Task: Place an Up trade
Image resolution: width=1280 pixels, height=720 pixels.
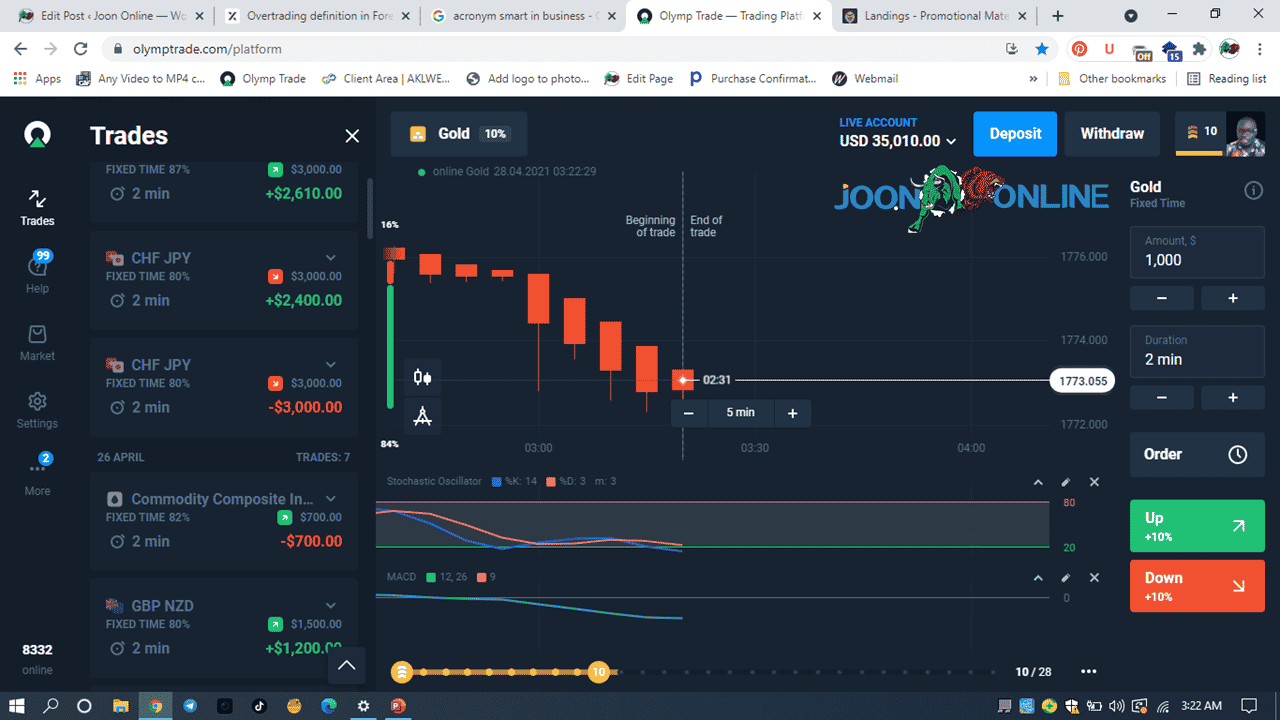Action: click(1197, 526)
